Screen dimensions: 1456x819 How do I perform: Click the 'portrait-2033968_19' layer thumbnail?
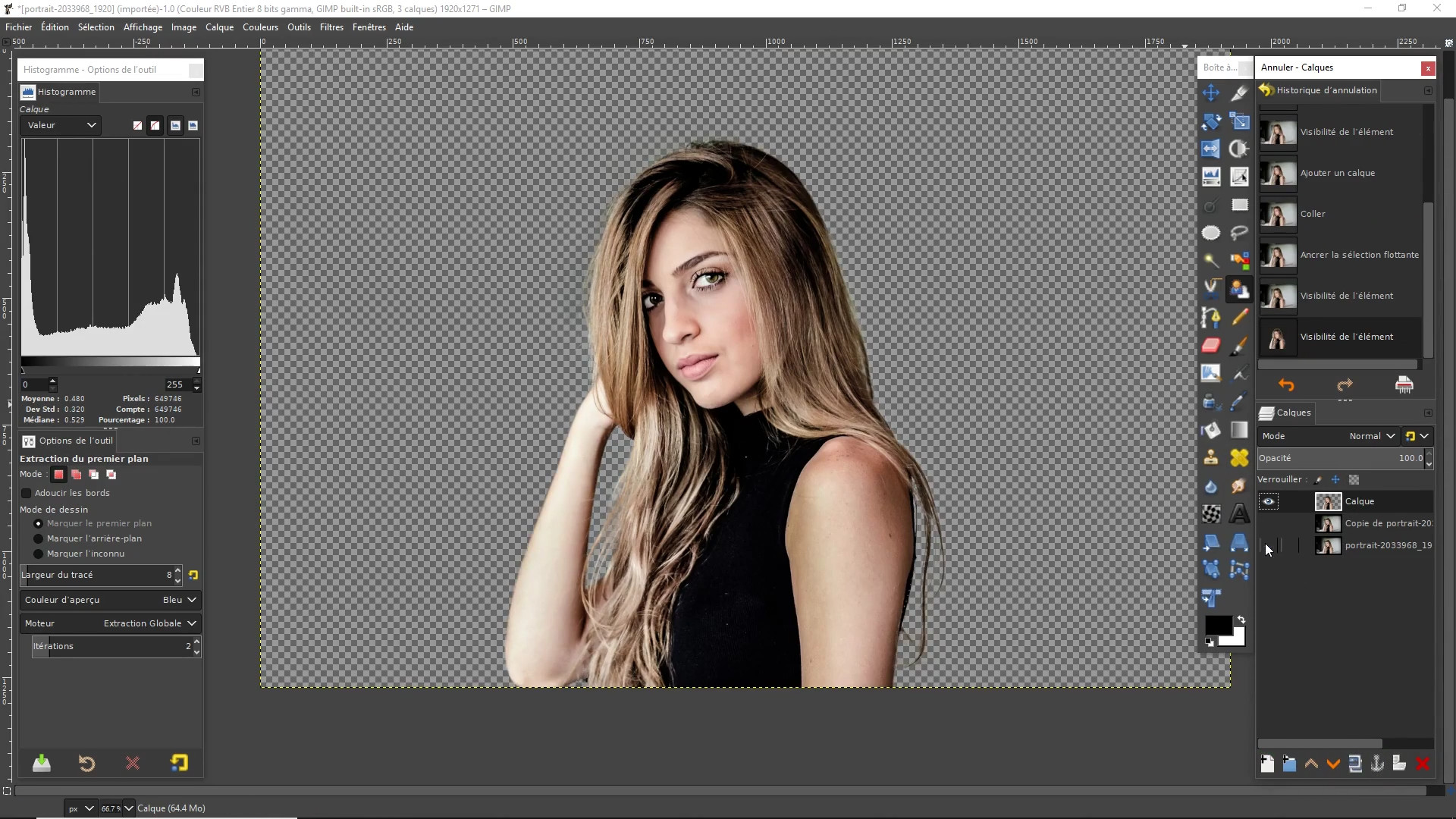click(1328, 545)
